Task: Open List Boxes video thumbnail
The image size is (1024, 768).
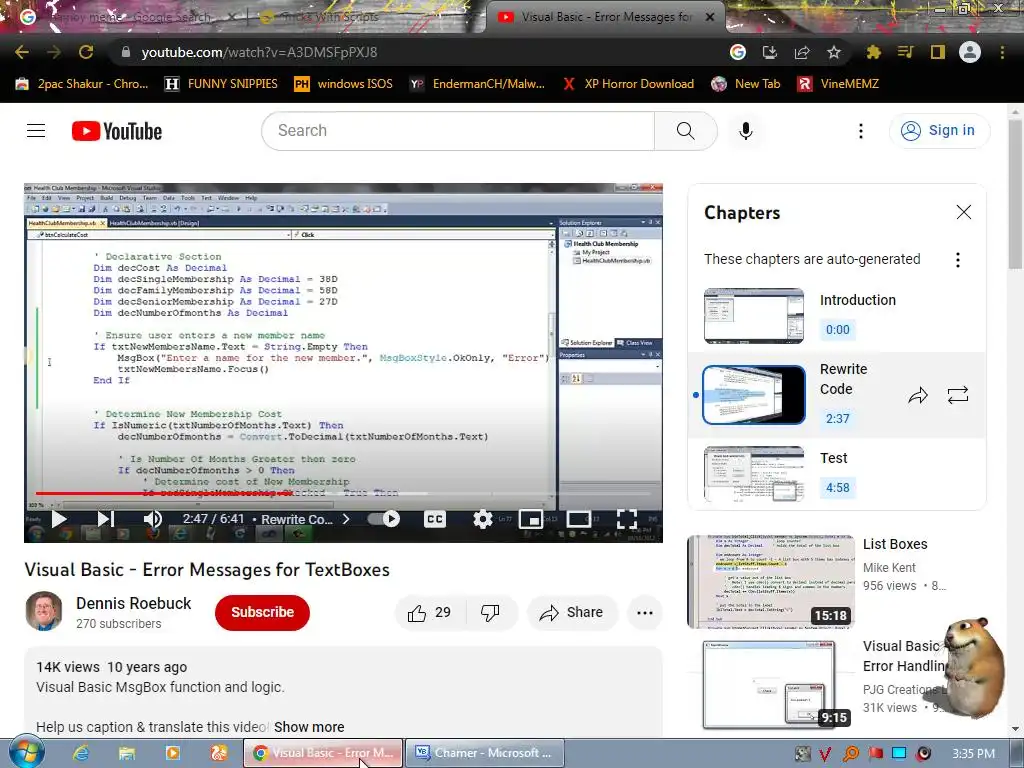Action: pos(771,581)
